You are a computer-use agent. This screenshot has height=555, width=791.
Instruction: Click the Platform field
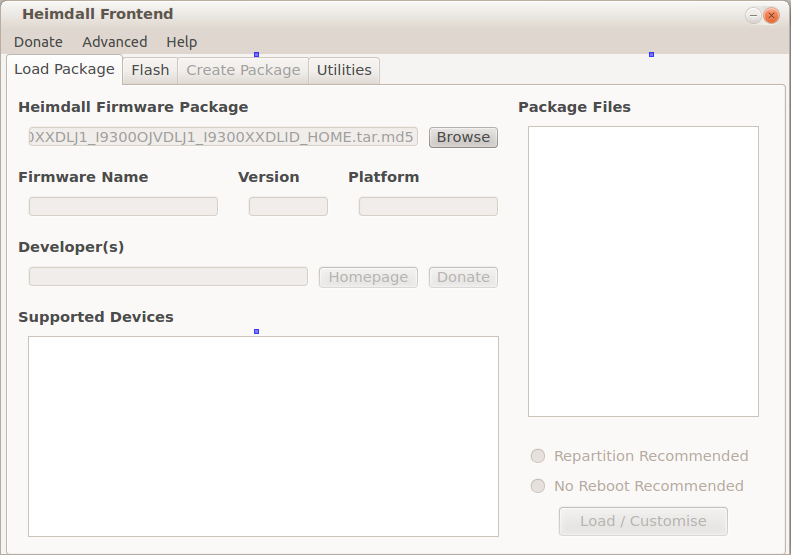428,206
